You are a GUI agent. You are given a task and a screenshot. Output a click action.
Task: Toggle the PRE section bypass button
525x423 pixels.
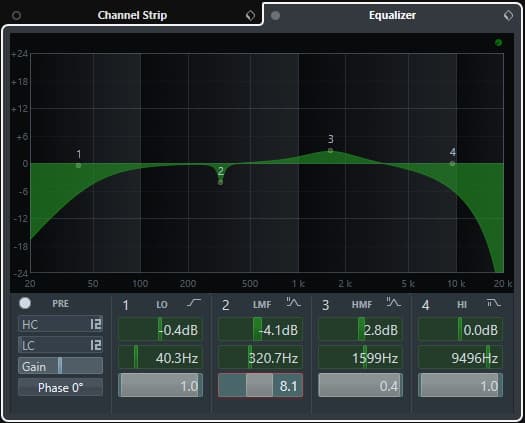25,303
